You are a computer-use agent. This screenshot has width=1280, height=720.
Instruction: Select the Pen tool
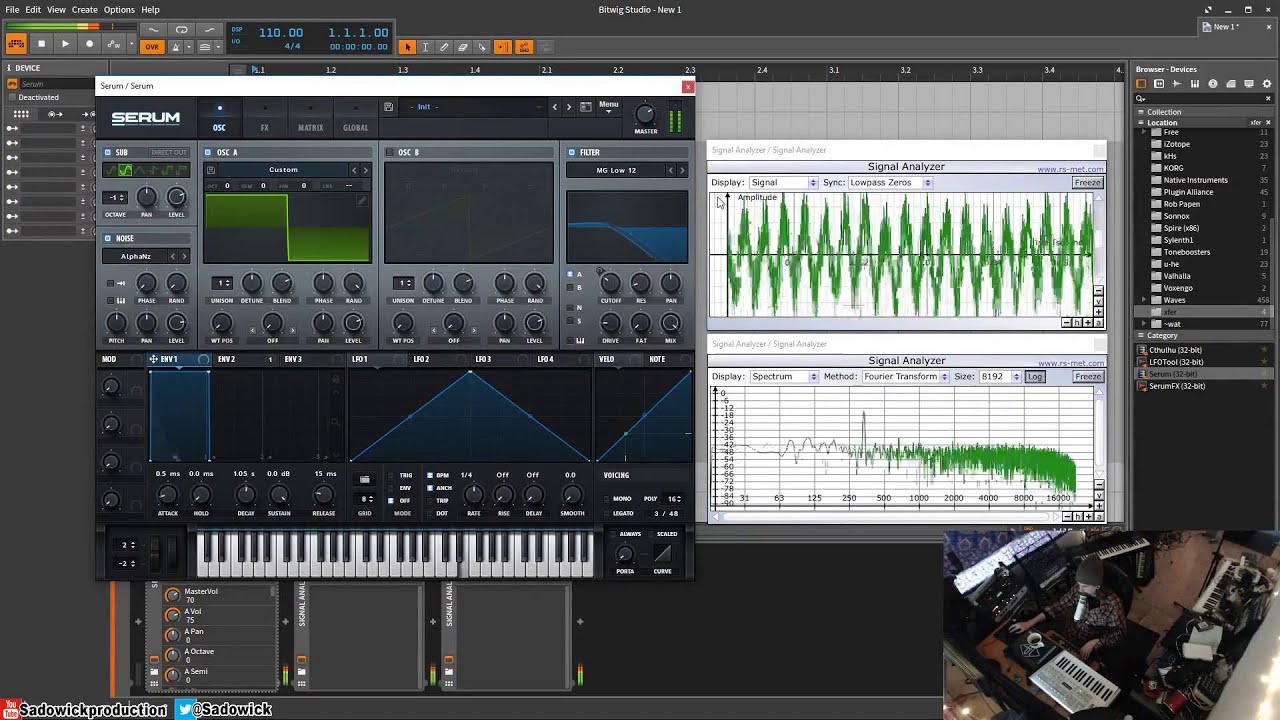pos(444,47)
